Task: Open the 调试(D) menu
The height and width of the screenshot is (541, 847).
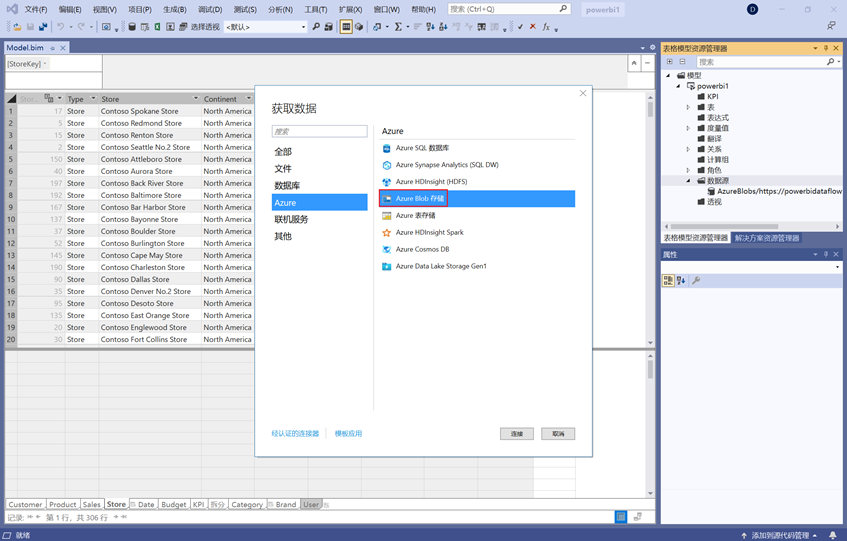Action: (x=210, y=9)
